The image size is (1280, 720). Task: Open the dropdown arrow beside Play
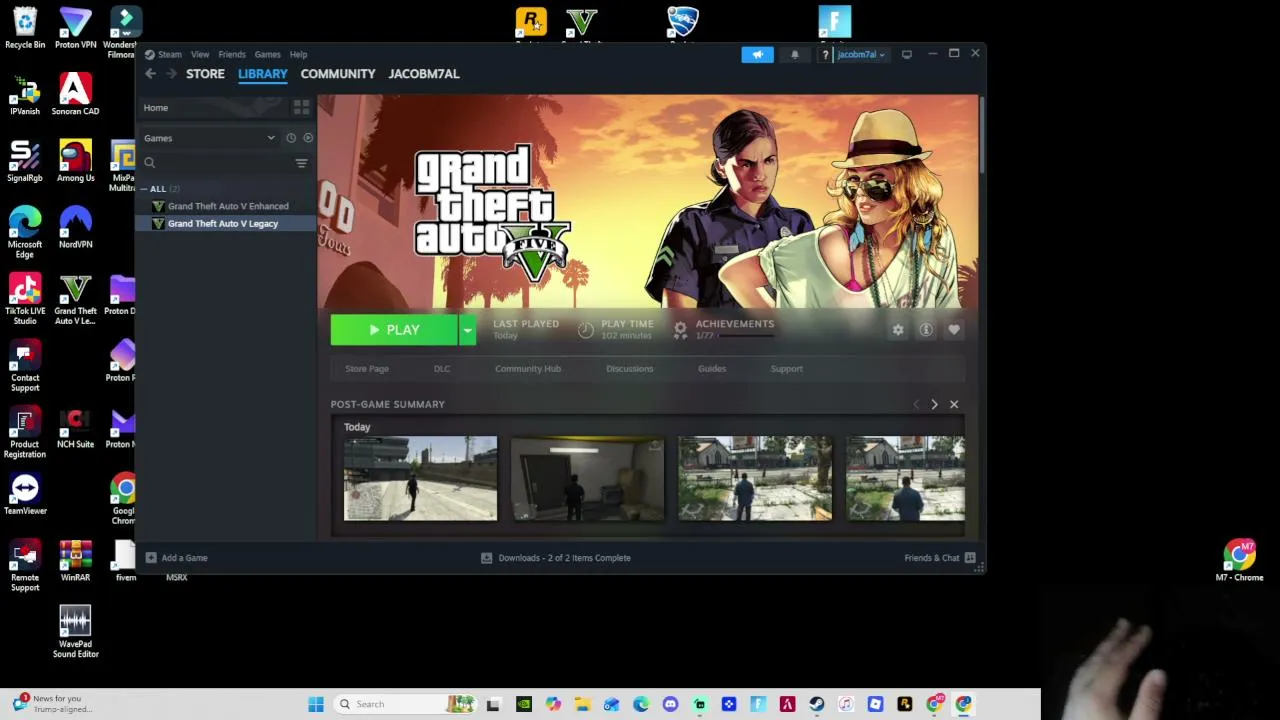tap(467, 330)
